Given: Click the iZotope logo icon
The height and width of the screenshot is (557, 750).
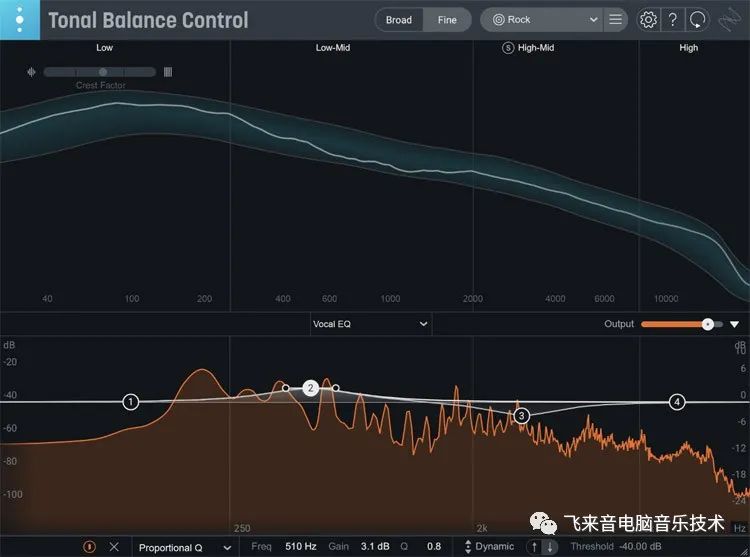Looking at the screenshot, I should (x=730, y=20).
